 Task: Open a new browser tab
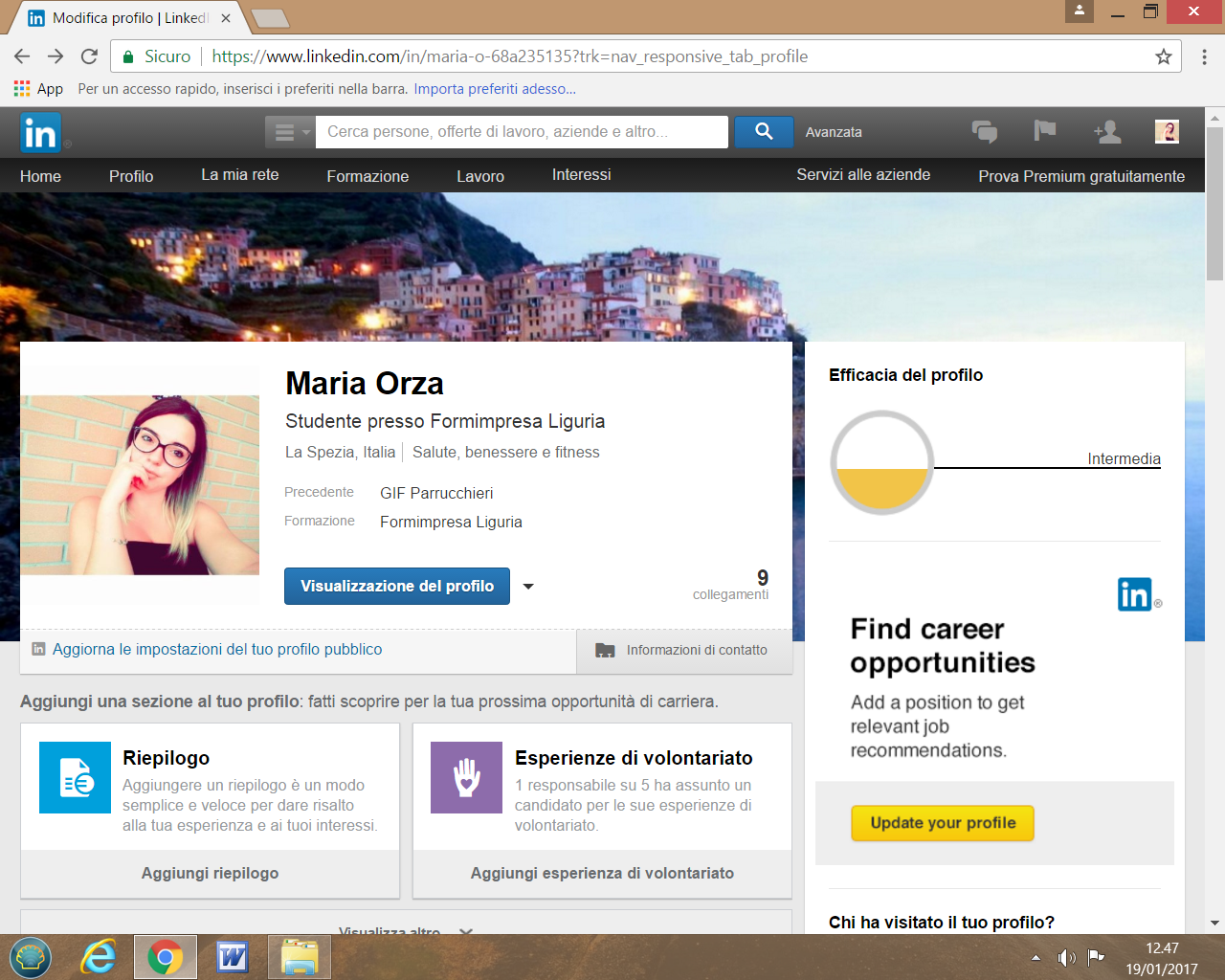point(270,18)
